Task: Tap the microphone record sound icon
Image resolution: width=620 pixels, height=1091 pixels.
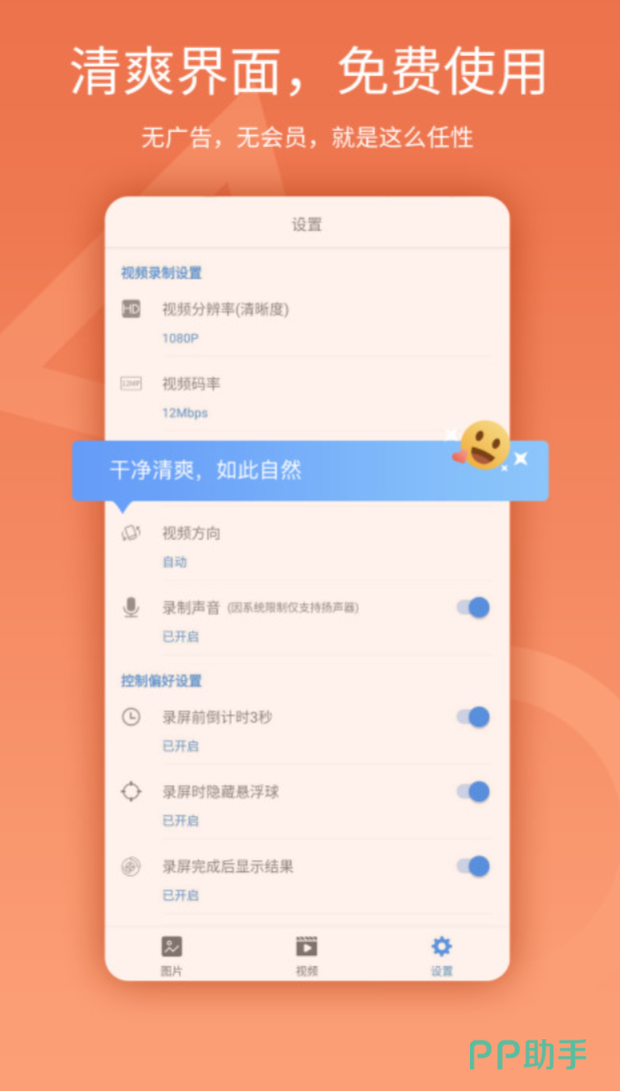Action: tap(131, 607)
